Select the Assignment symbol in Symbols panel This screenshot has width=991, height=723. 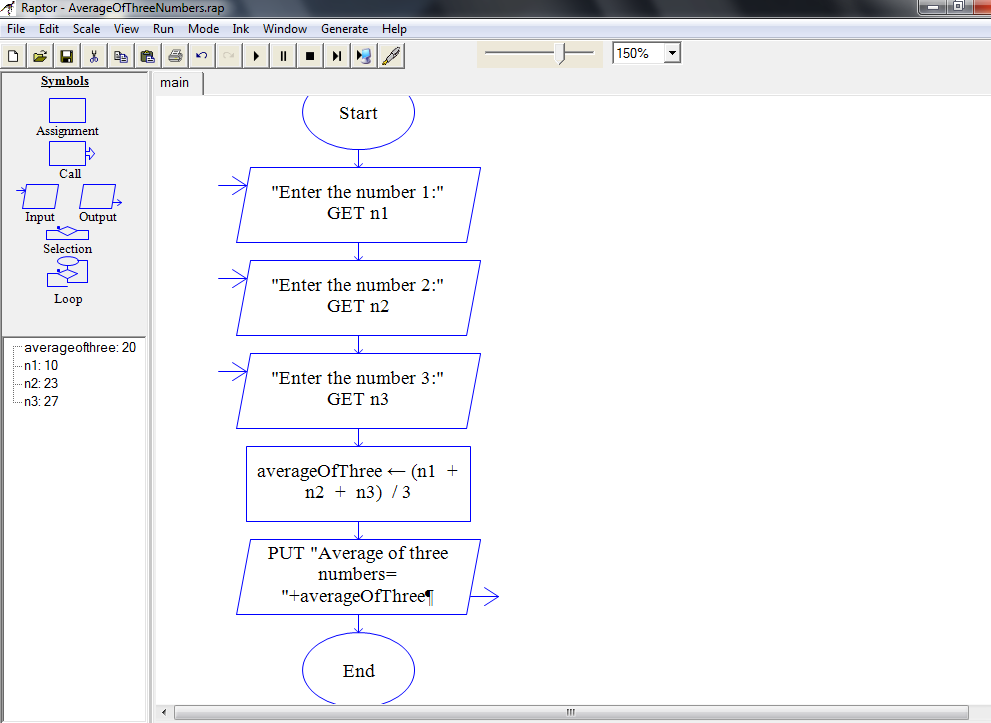click(67, 108)
